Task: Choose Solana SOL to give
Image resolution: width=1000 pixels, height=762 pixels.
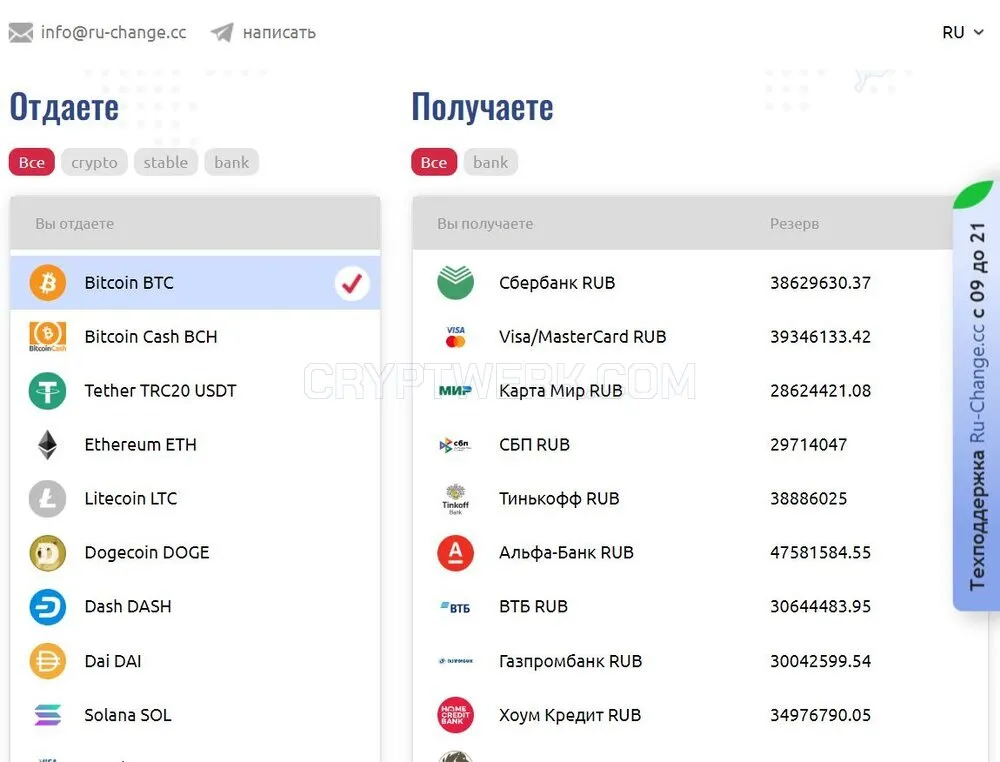Action: (x=195, y=715)
